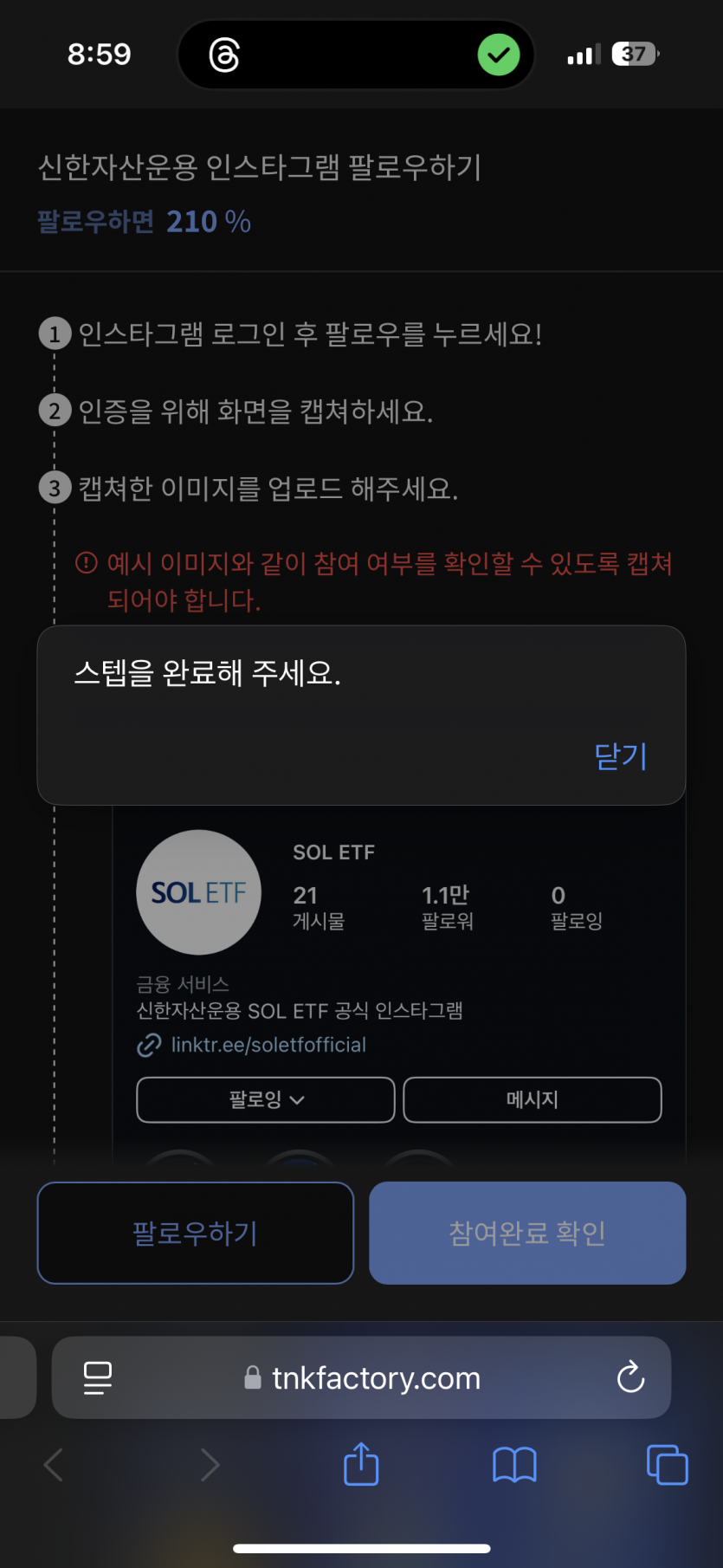Click the 메시지 button in the profile
This screenshot has width=723, height=1568.
533,1099
